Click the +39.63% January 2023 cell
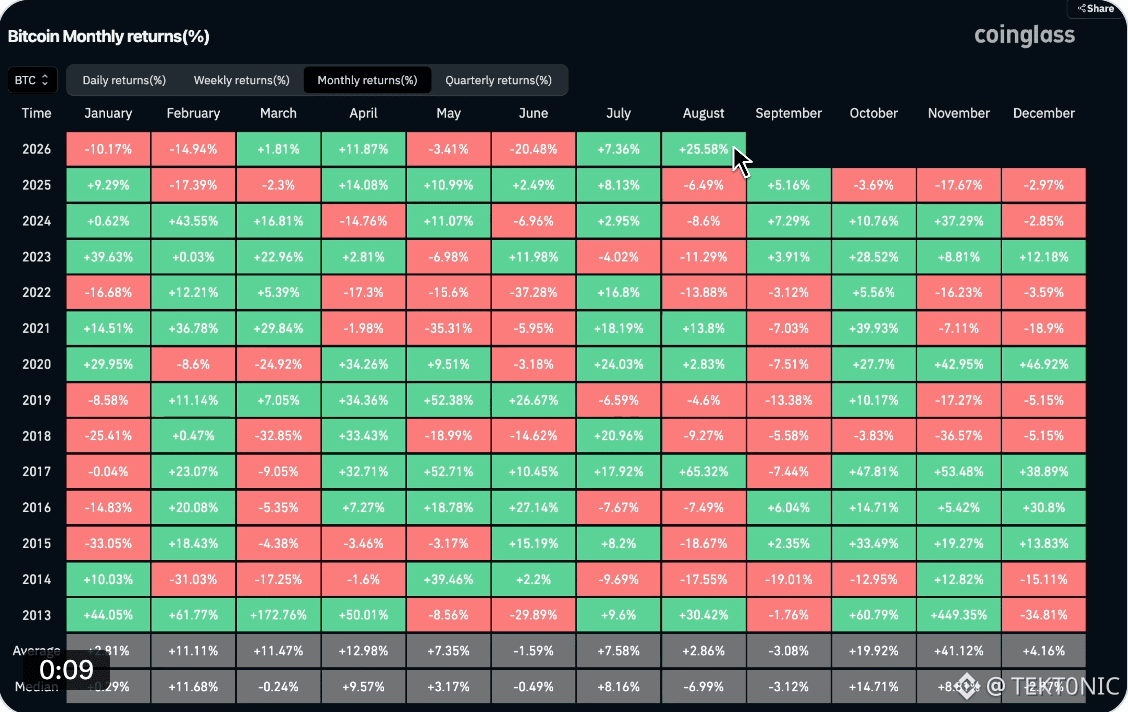This screenshot has width=1128, height=712. [108, 257]
